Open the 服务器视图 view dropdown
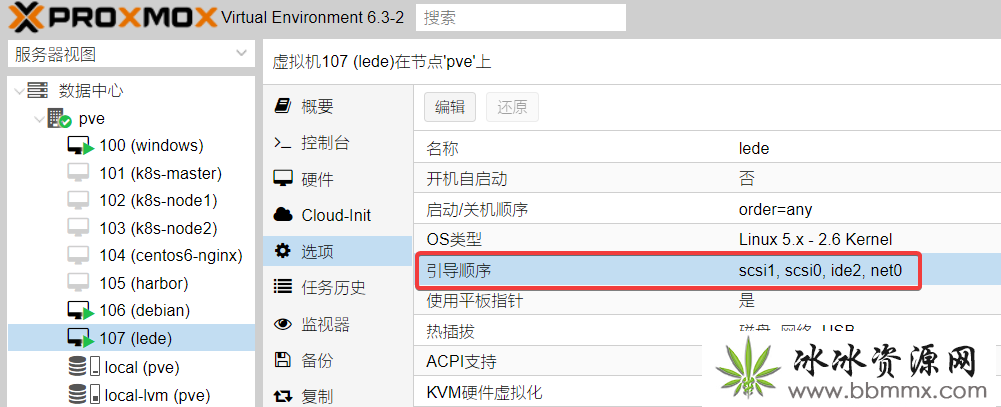Screen dimensions: 1001x407 [x=131, y=54]
